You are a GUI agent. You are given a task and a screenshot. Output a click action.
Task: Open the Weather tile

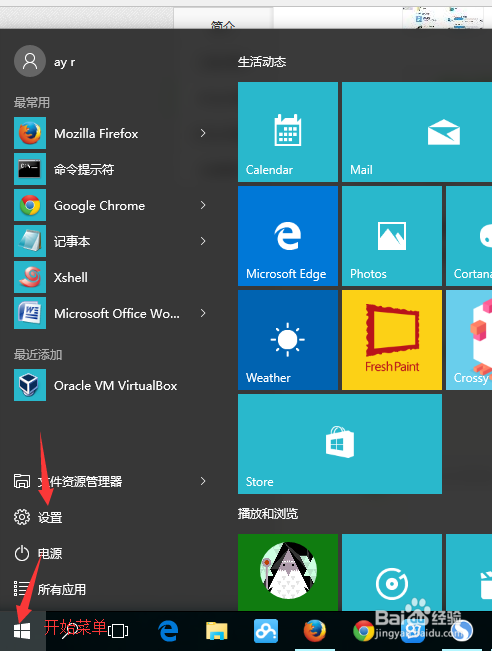[x=288, y=340]
